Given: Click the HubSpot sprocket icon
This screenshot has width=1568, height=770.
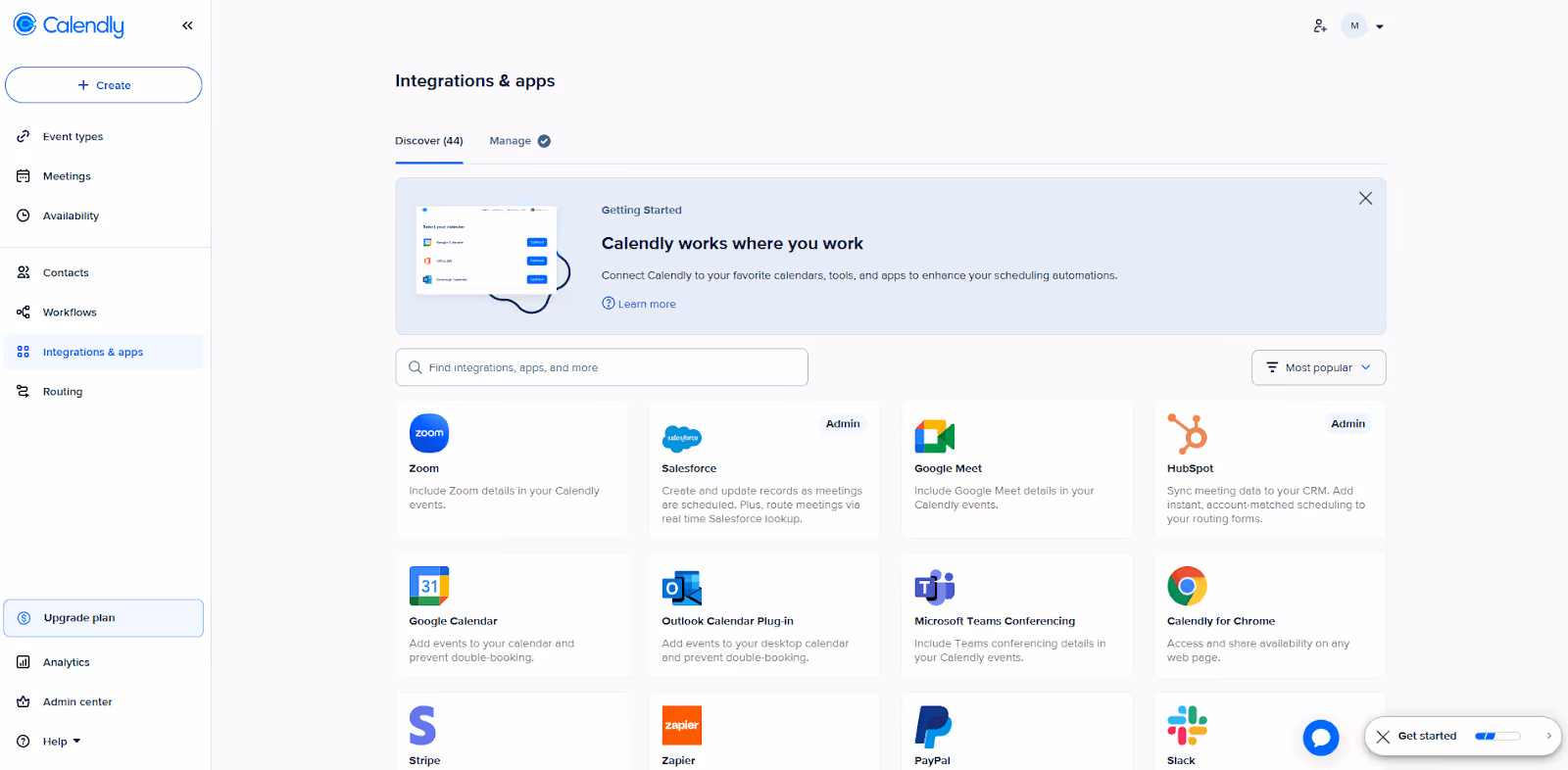Looking at the screenshot, I should click(1187, 433).
